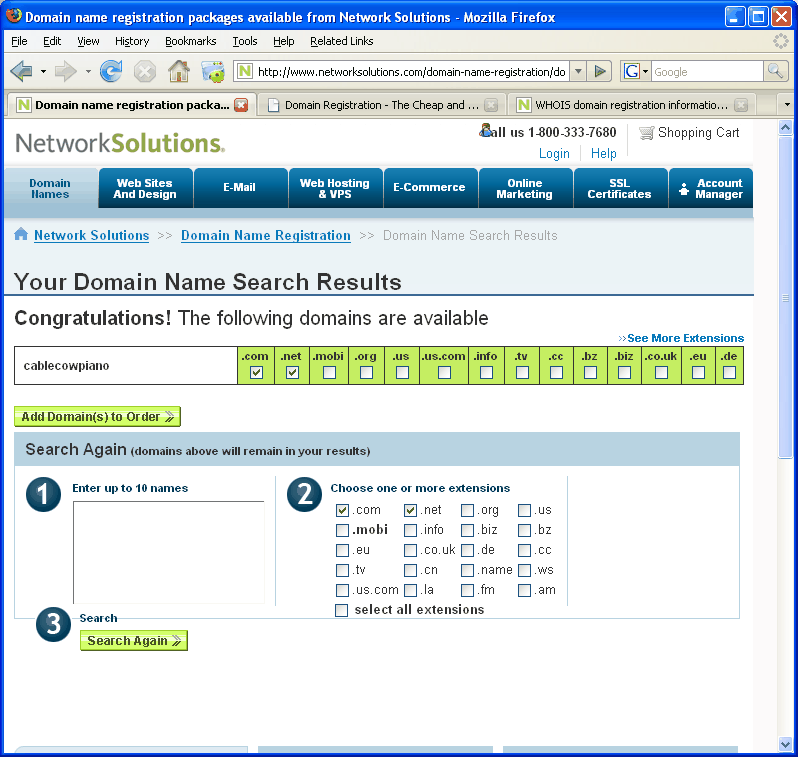Click the Forward navigation arrow
This screenshot has width=798, height=757.
[x=66, y=71]
